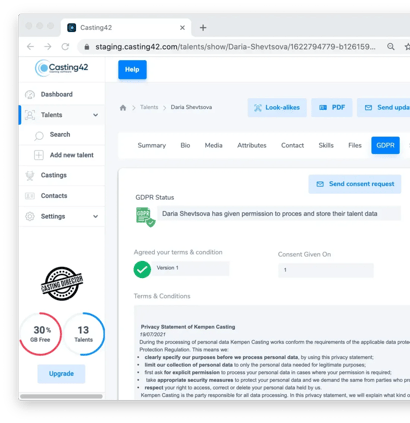Screen dimensions: 410x423
Task: Switch to the Bio tab
Action: point(185,145)
